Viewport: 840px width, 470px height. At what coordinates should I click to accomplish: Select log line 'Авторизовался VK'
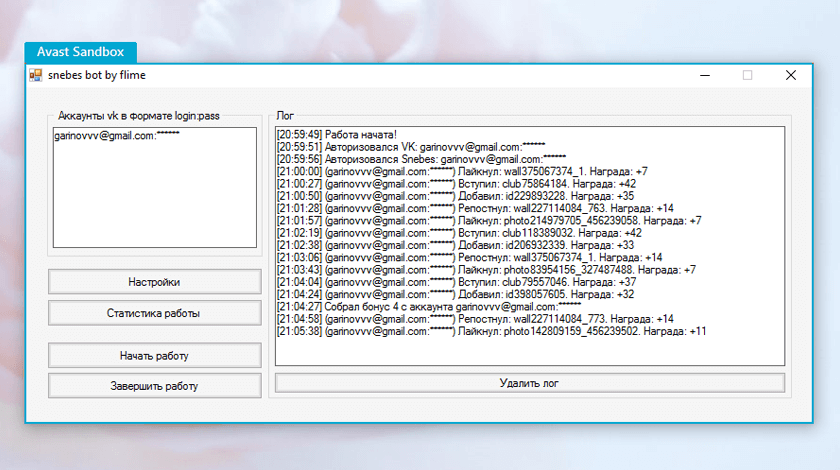tap(411, 147)
